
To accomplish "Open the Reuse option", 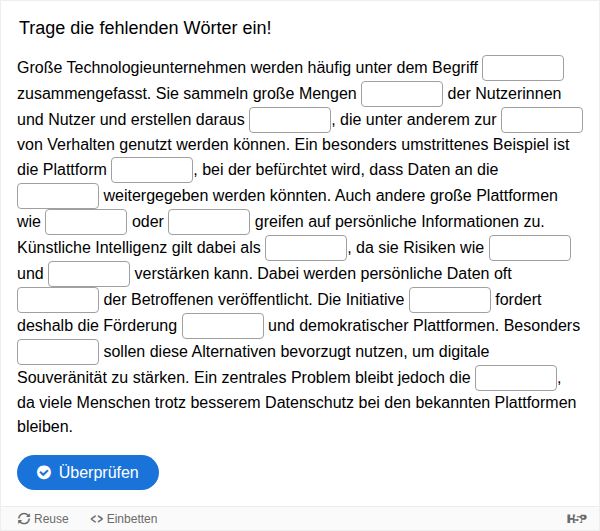I will point(44,518).
